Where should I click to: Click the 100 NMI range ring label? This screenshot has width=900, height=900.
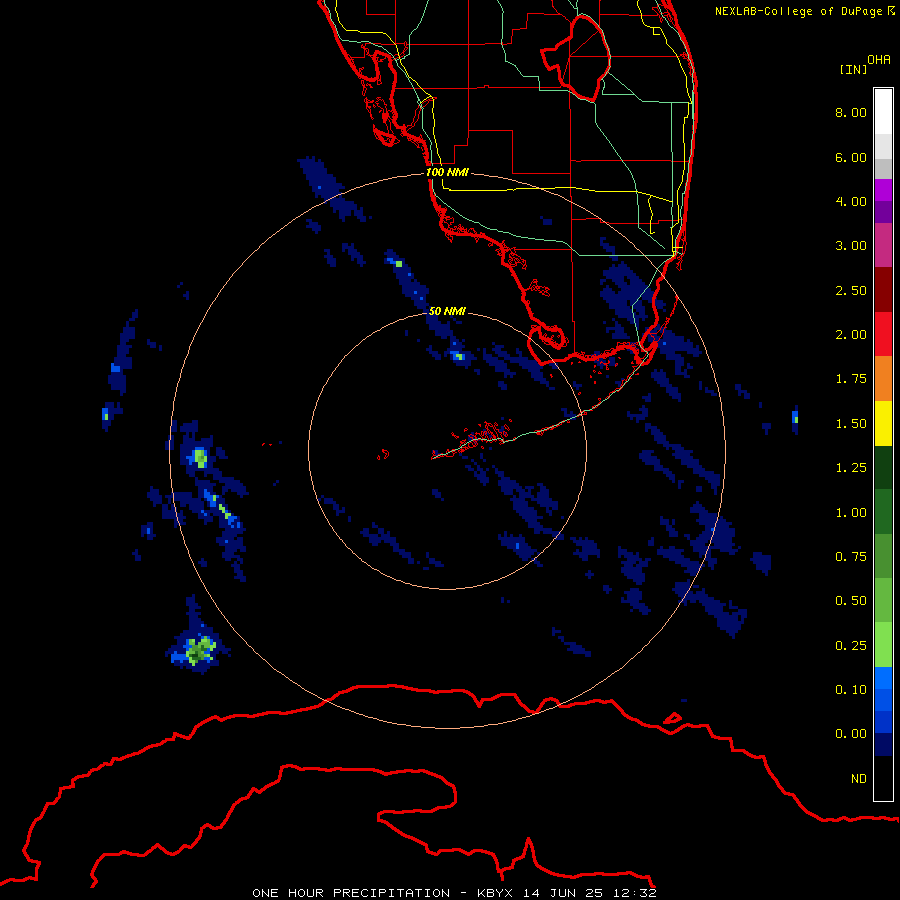[447, 172]
